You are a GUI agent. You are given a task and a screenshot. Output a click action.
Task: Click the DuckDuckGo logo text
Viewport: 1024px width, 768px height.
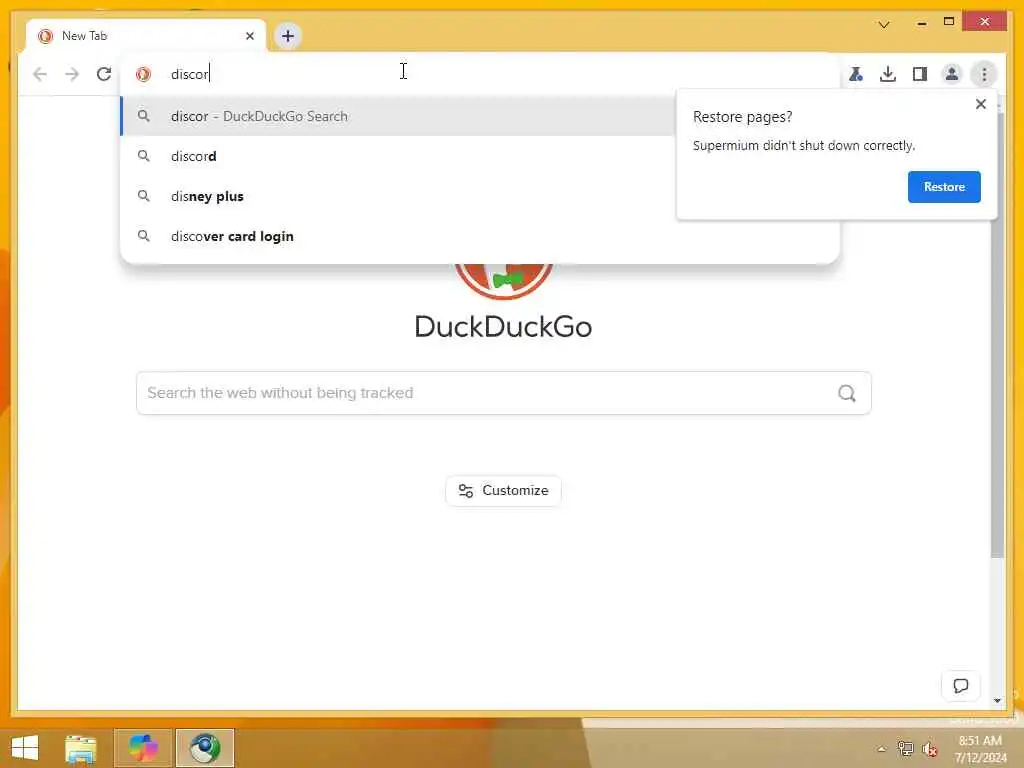tap(503, 327)
